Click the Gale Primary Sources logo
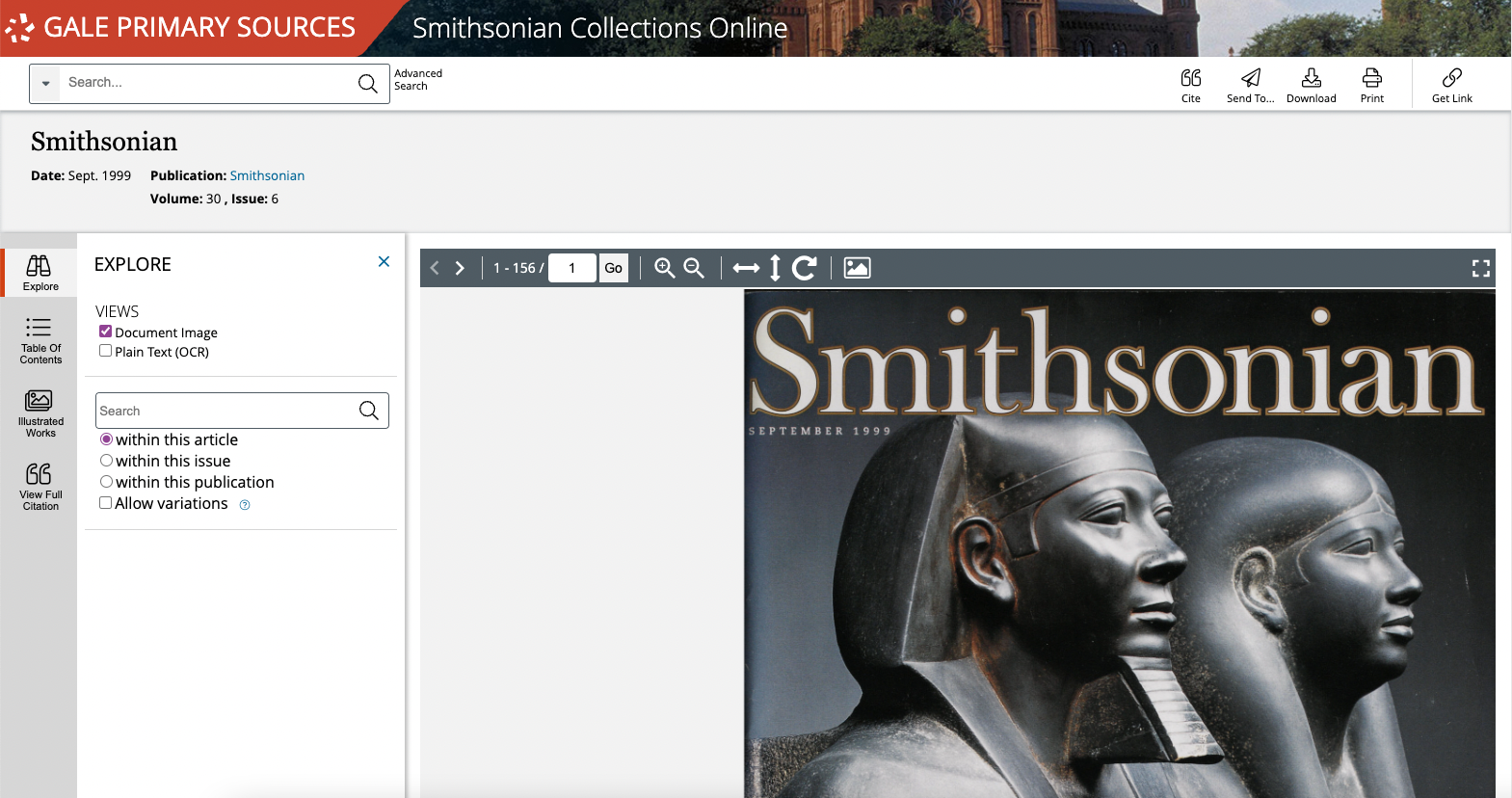This screenshot has width=1512, height=798. point(180,27)
